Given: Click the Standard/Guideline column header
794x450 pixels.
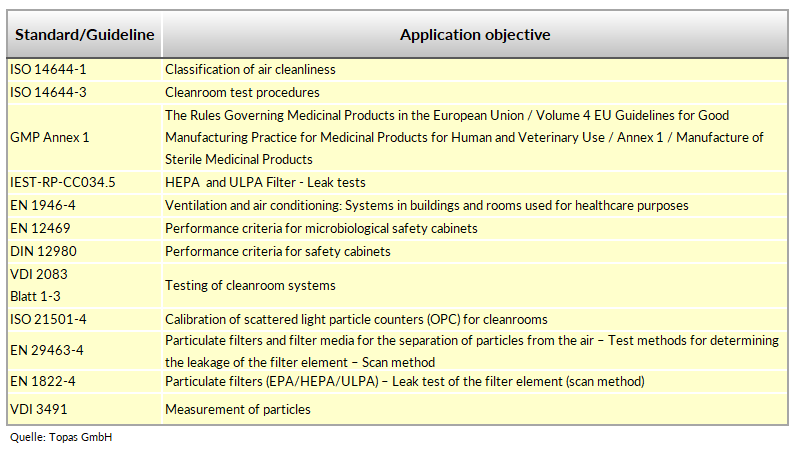Looking at the screenshot, I should pyautogui.click(x=85, y=34).
